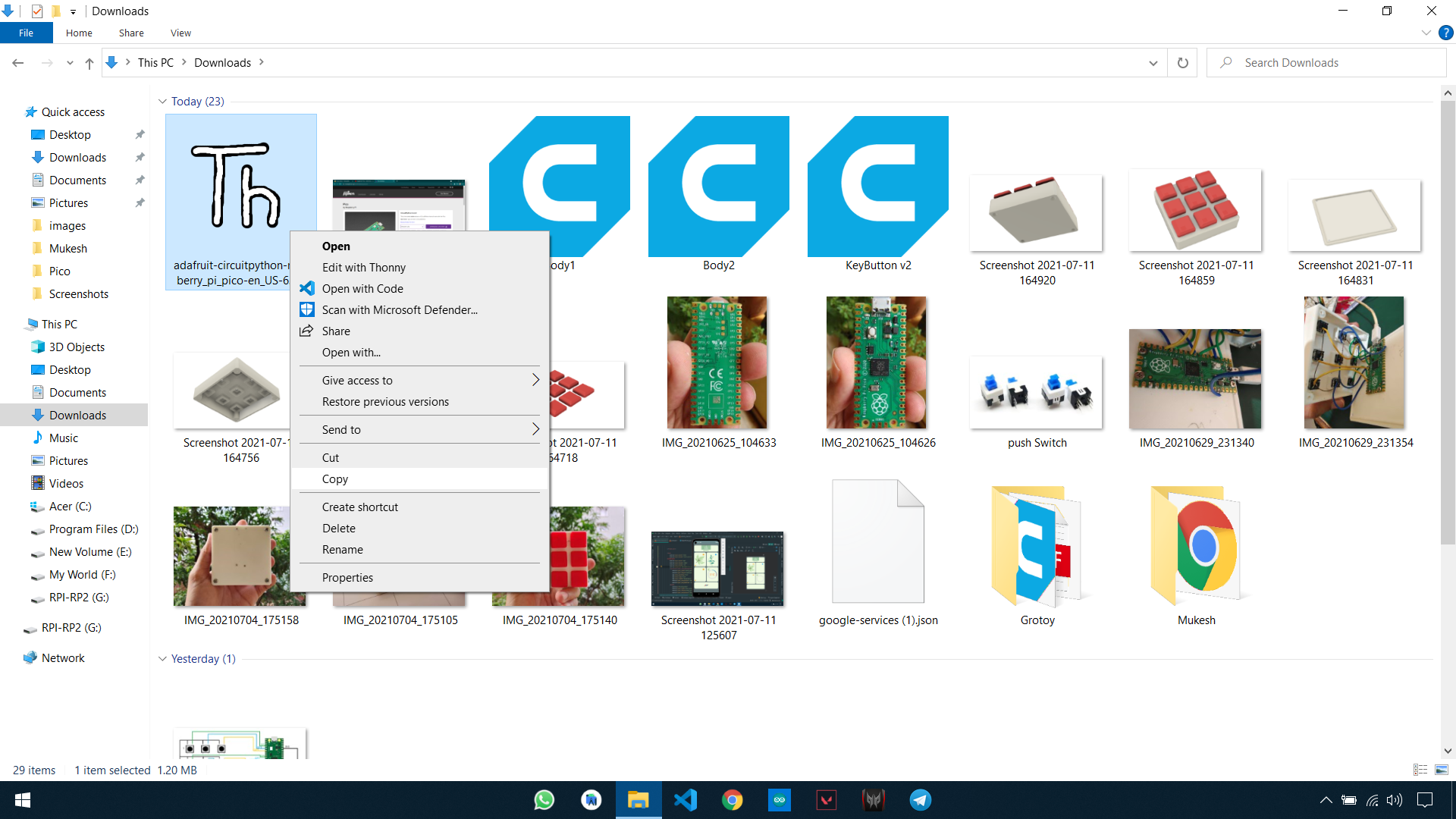This screenshot has width=1456, height=819.
Task: Click the Up directory arrow
Action: [x=89, y=63]
